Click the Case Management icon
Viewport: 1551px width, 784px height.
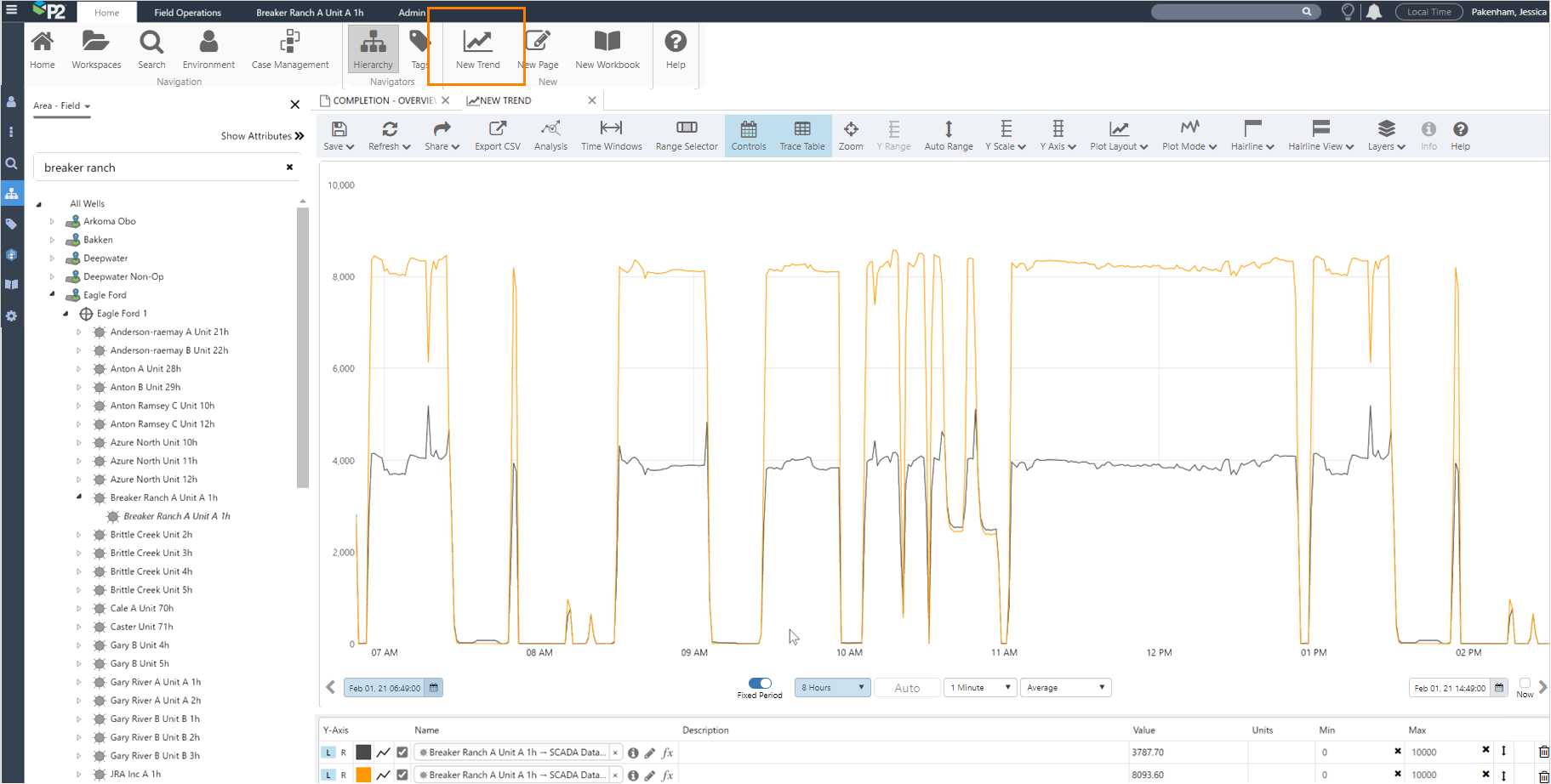click(x=290, y=49)
